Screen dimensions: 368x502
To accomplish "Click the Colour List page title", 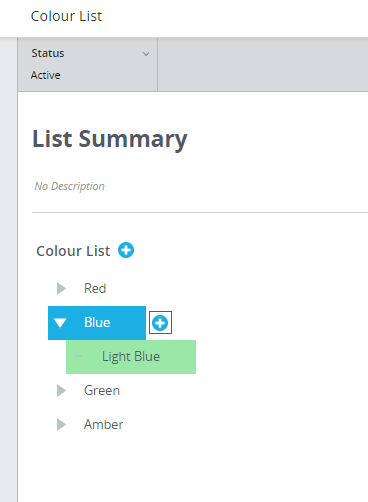I will pyautogui.click(x=66, y=16).
